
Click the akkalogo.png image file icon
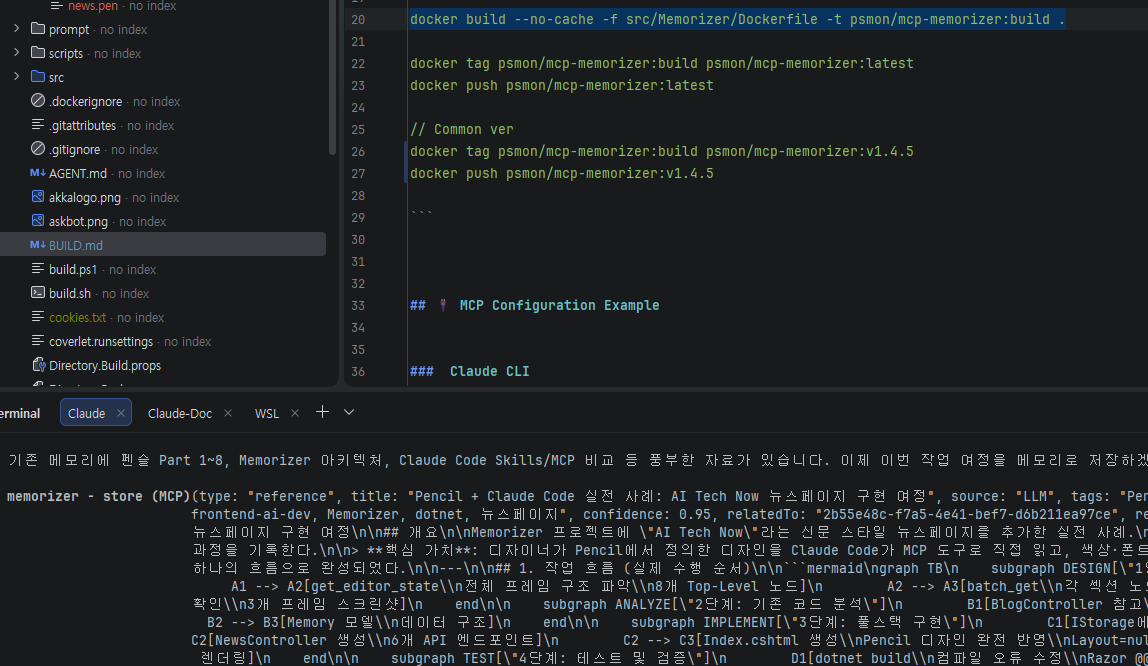[x=38, y=197]
